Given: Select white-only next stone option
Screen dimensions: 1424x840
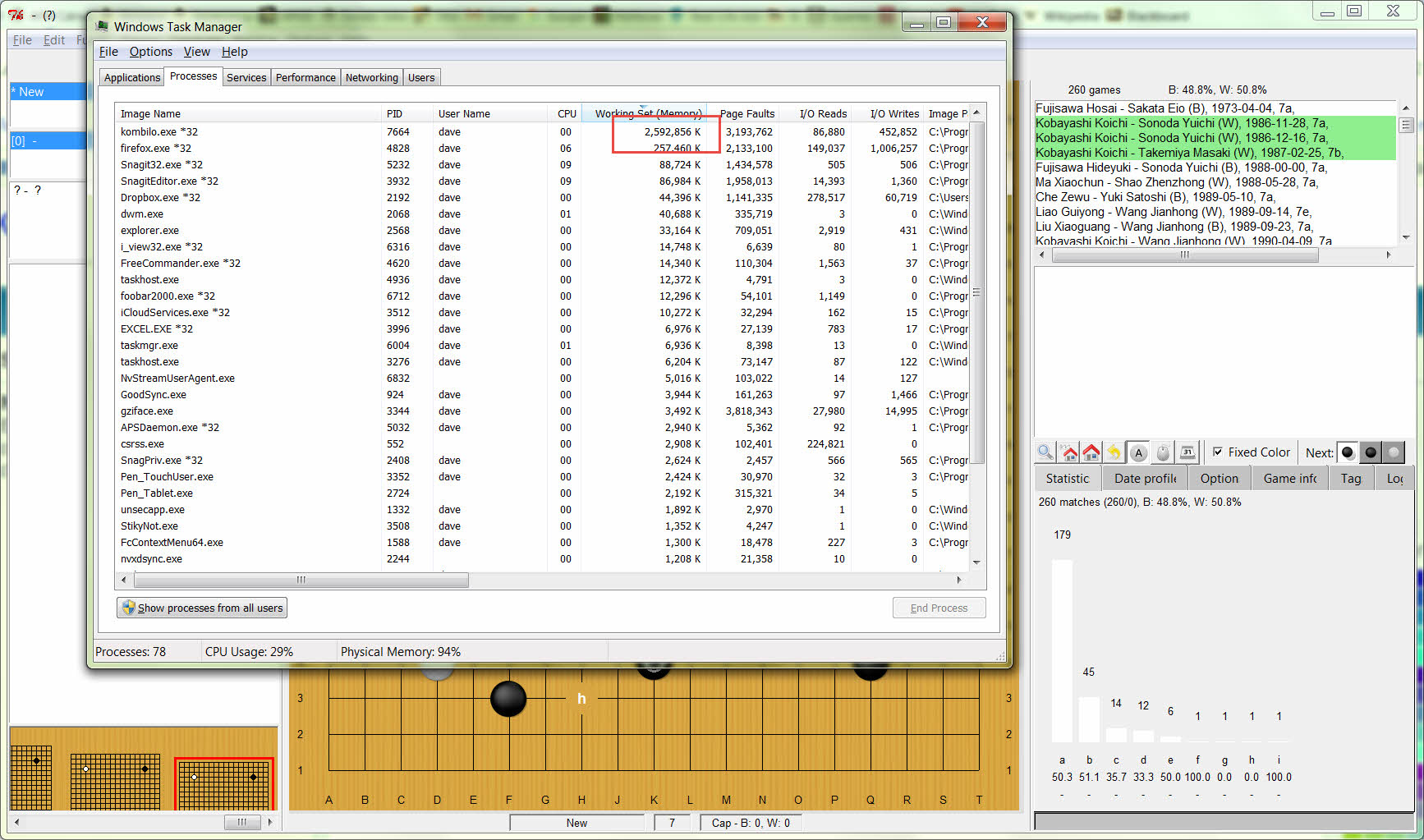Looking at the screenshot, I should click(1394, 452).
